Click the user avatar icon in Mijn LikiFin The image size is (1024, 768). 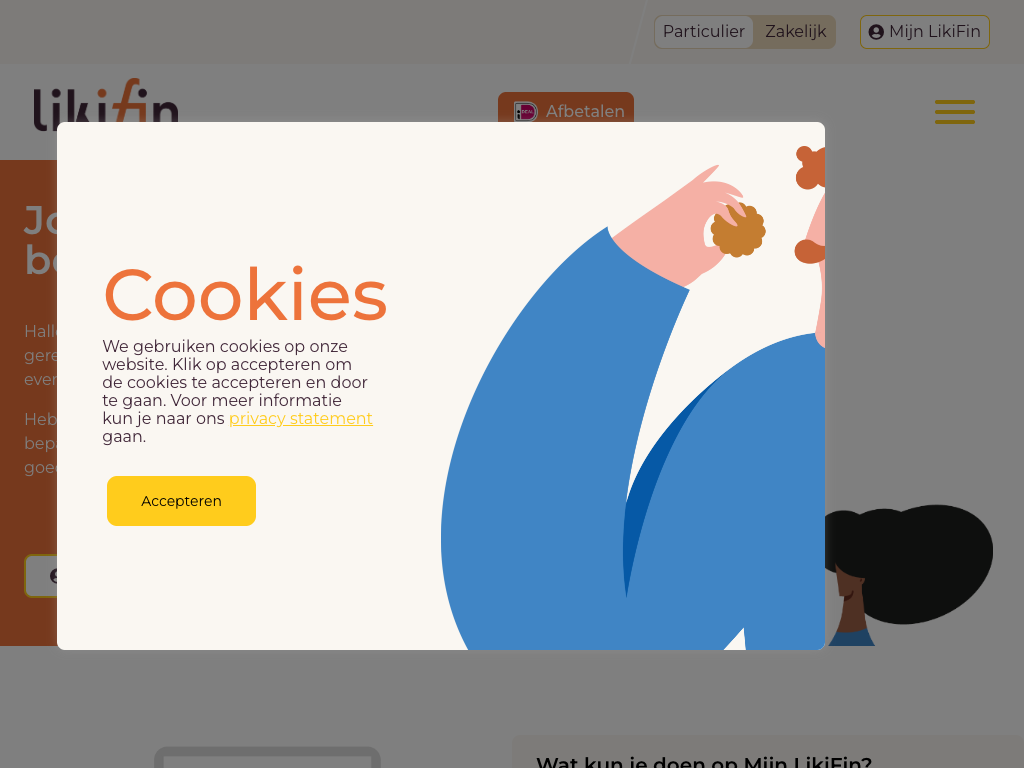coord(876,32)
